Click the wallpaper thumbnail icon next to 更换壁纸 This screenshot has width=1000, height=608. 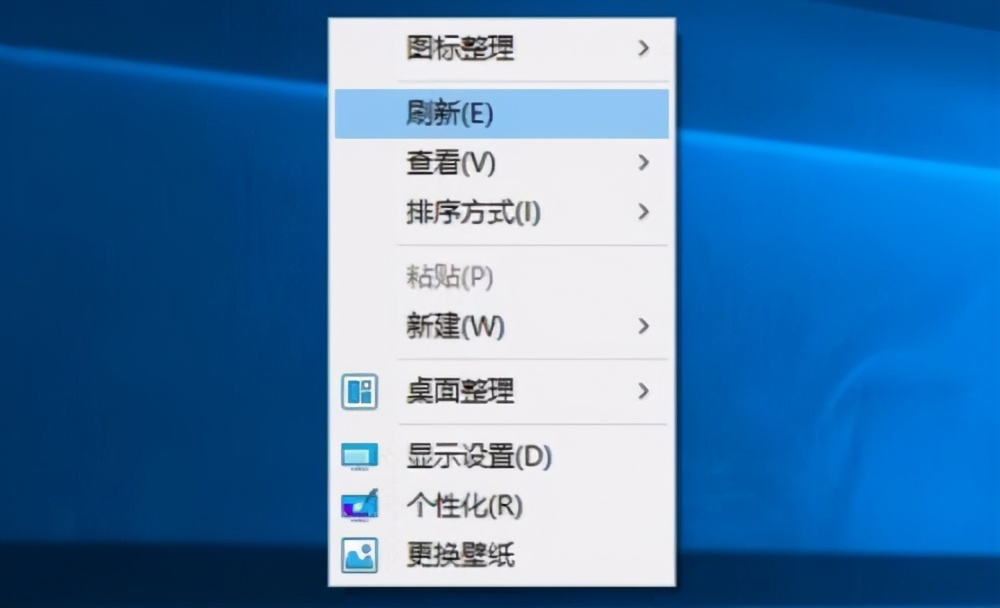click(x=359, y=556)
